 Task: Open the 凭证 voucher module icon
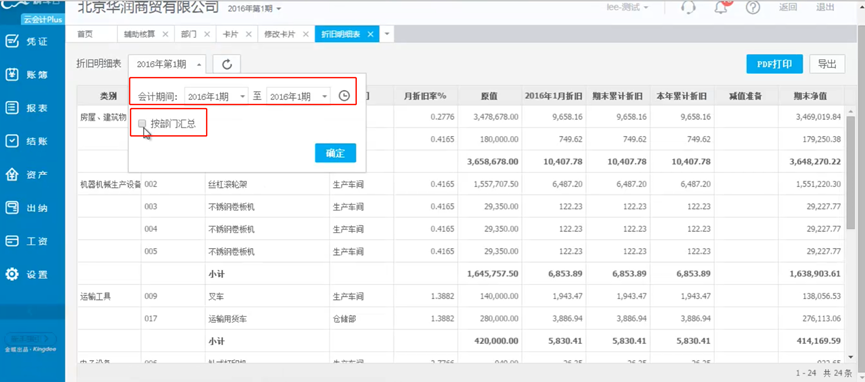12,41
